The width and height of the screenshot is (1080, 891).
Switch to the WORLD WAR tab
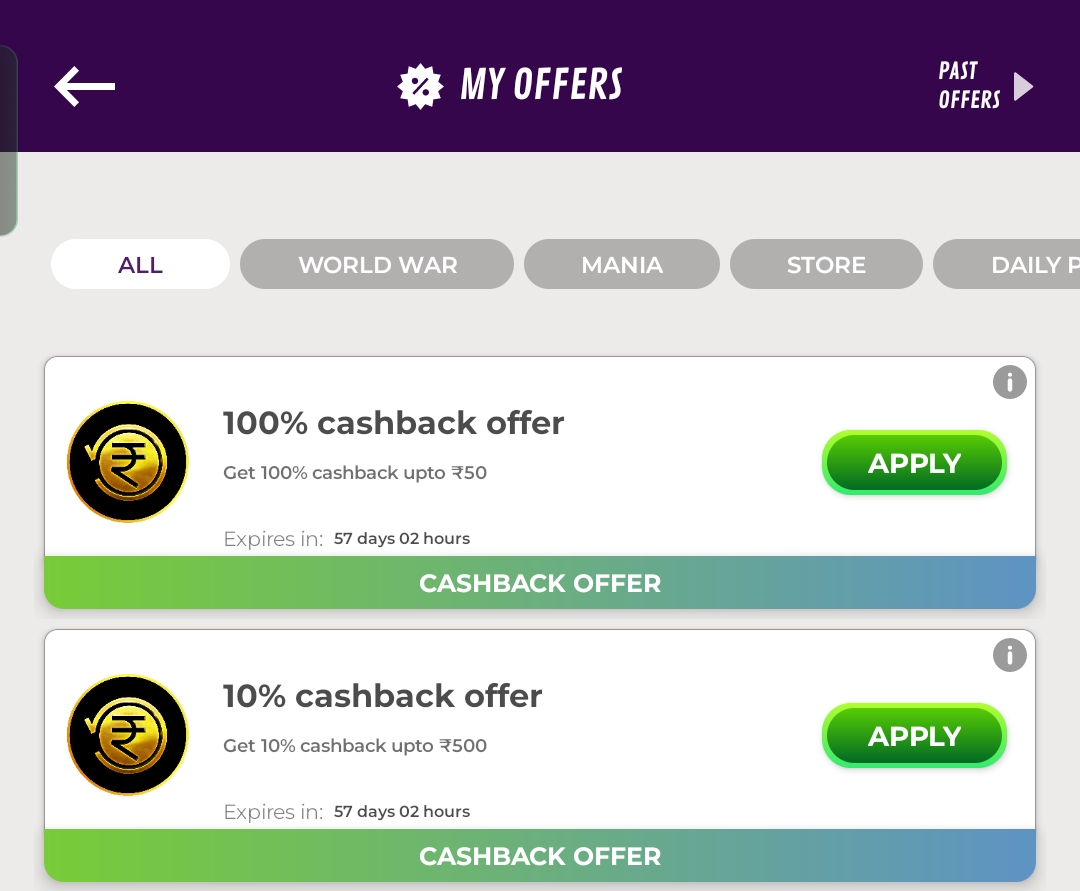tap(377, 264)
